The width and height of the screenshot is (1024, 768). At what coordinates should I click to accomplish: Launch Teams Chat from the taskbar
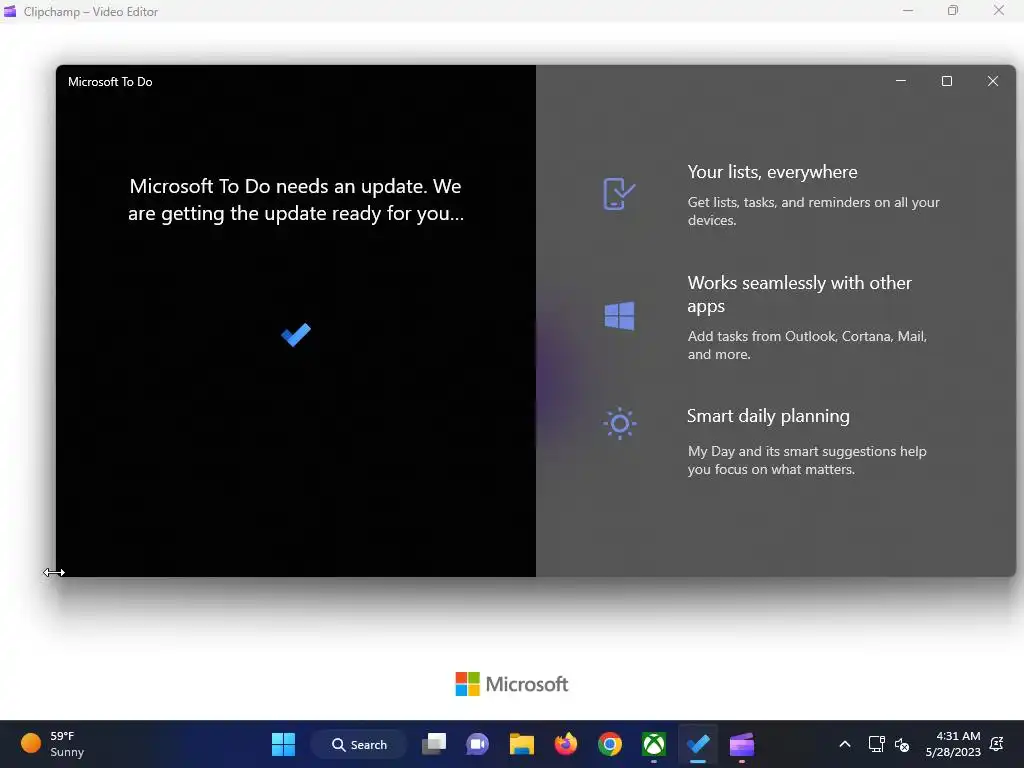tap(477, 744)
